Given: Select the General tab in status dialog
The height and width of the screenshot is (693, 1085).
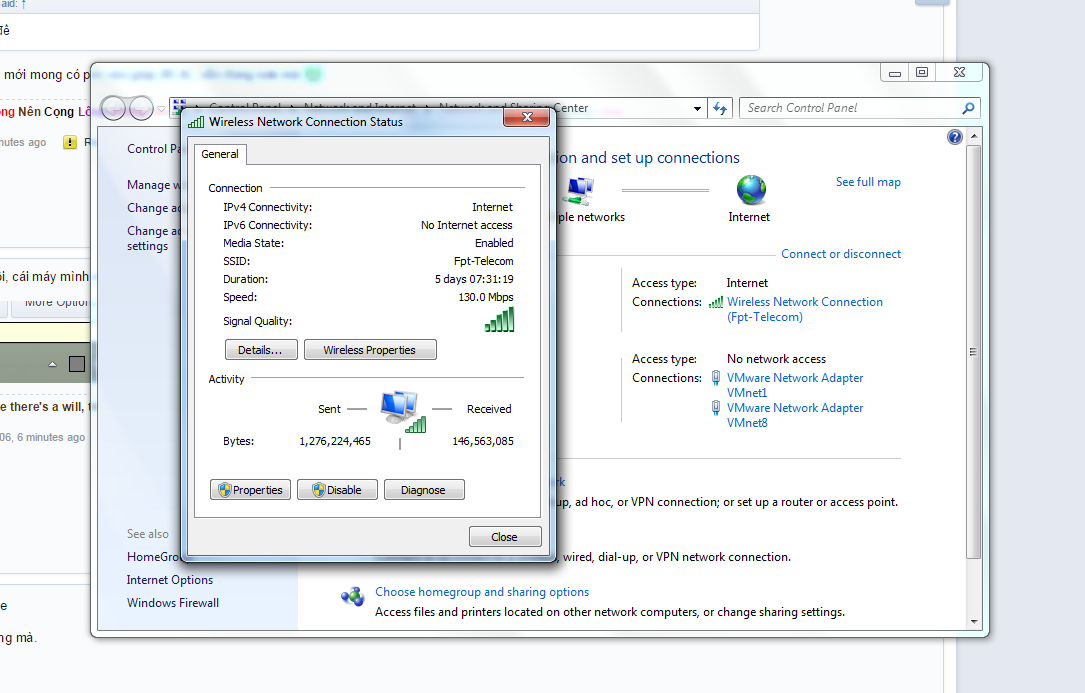Looking at the screenshot, I should (x=220, y=154).
